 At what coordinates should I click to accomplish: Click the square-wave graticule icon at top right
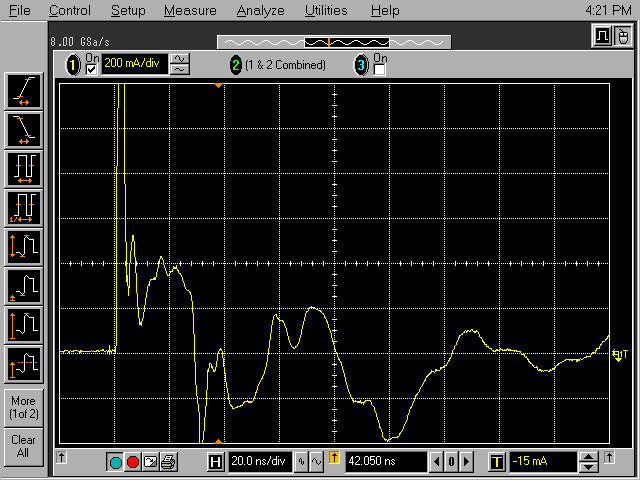(602, 36)
